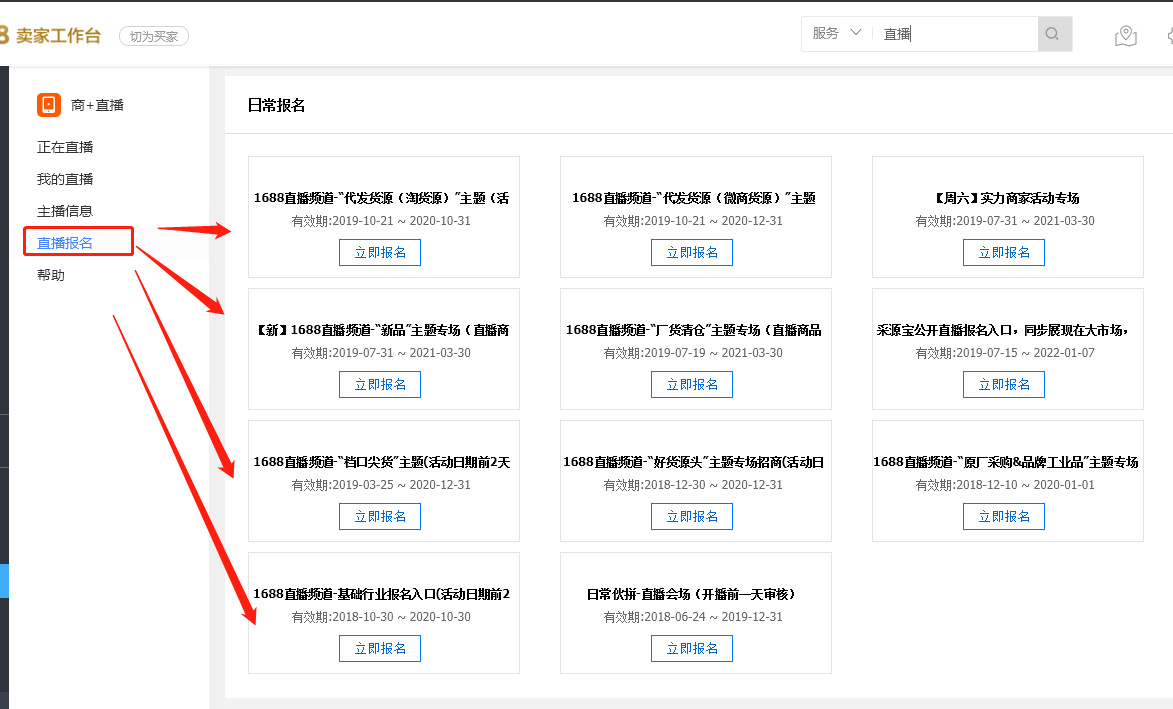Sign up for "厂货清仓"主题专场
Screen dimensions: 1173x709
[x=692, y=384]
